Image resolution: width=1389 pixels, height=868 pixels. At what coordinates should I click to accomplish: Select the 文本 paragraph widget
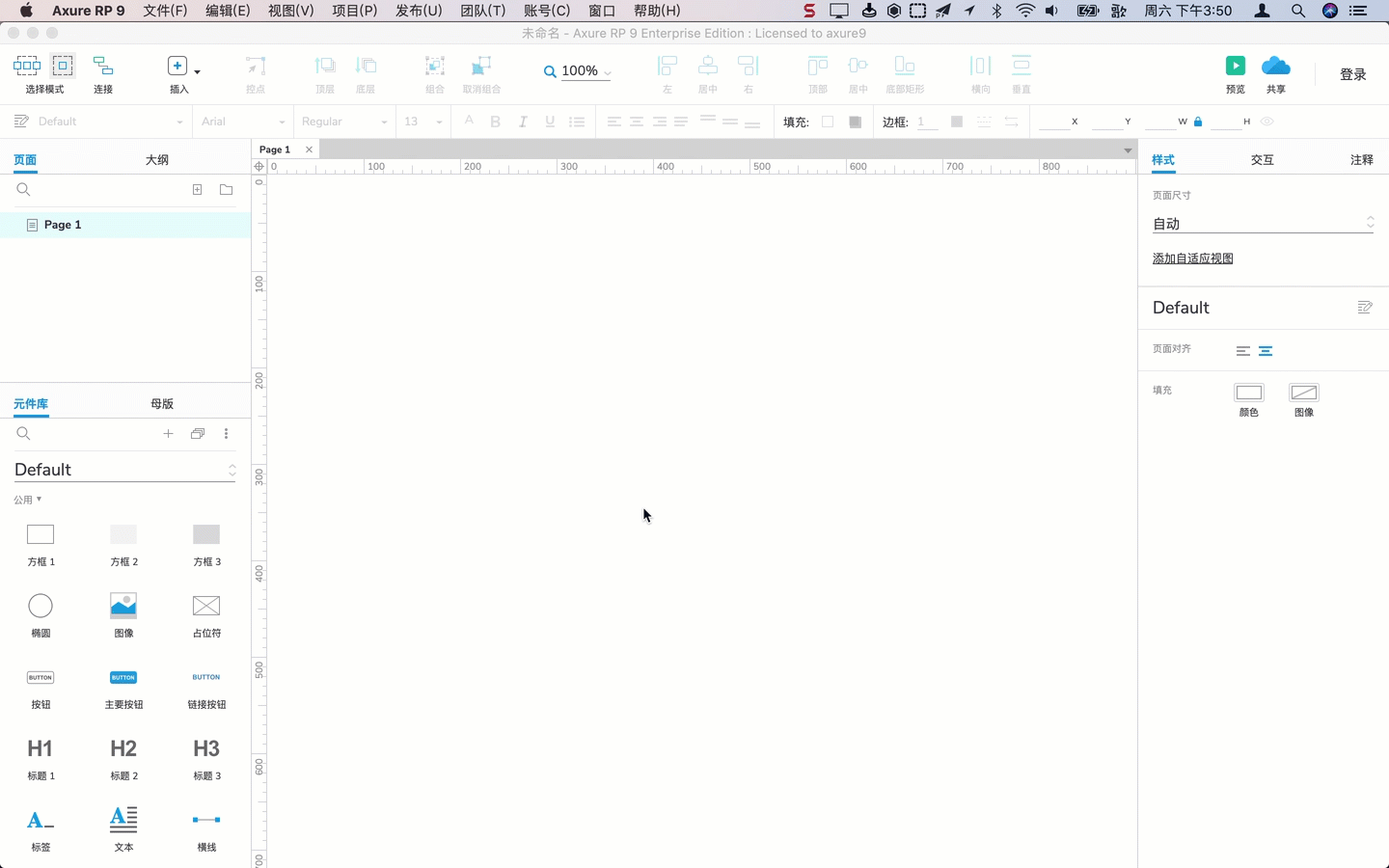[x=123, y=830]
